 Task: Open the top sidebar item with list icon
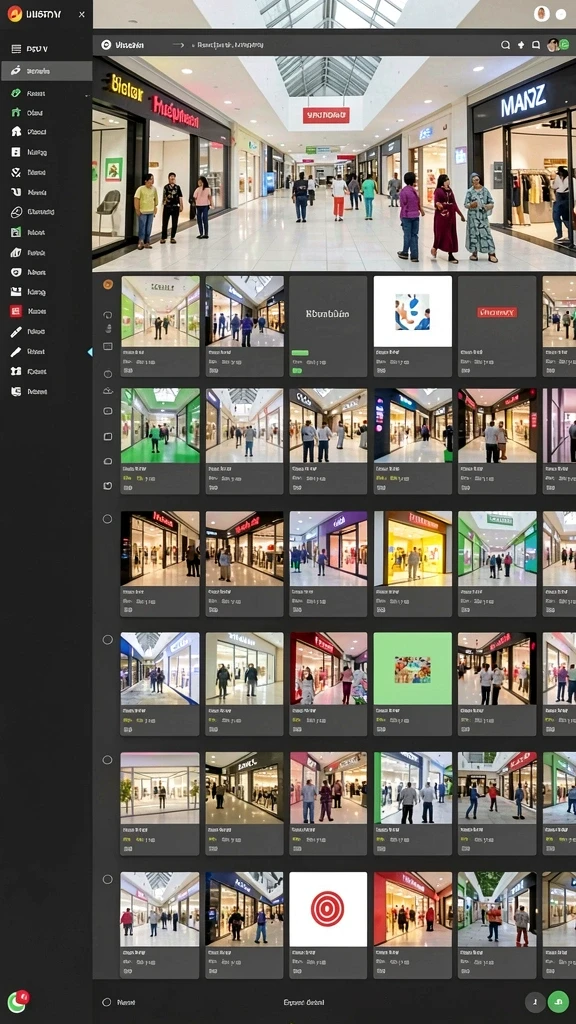pos(46,49)
